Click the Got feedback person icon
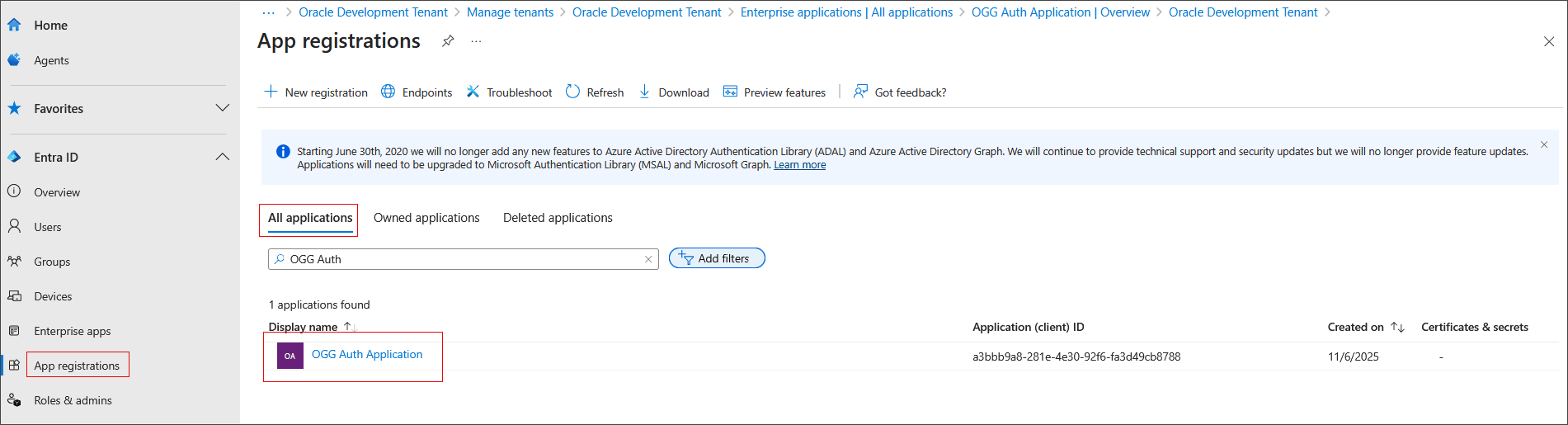Image resolution: width=1568 pixels, height=425 pixels. [860, 92]
